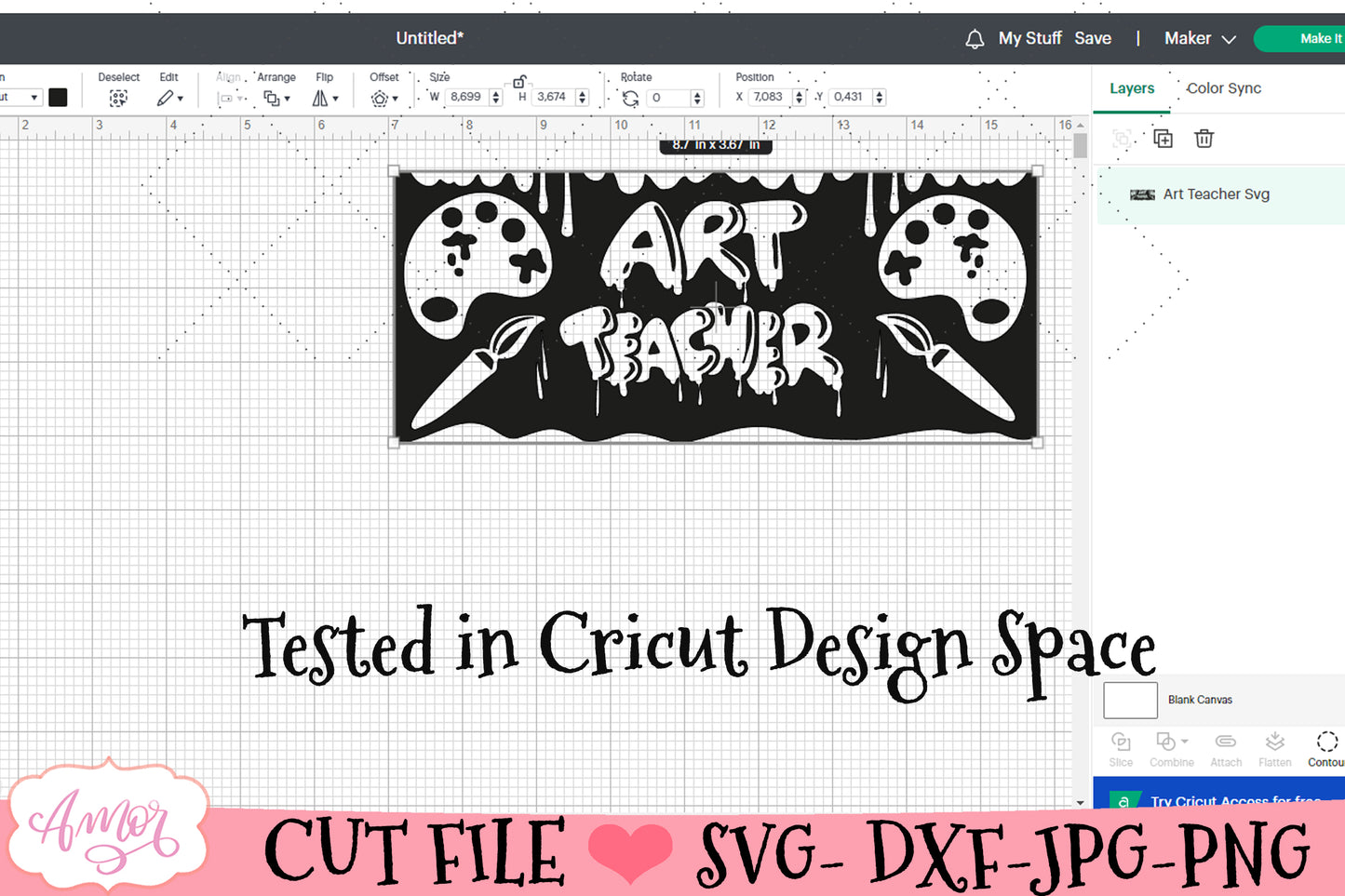Click the trash icon to delete layer

click(1204, 139)
